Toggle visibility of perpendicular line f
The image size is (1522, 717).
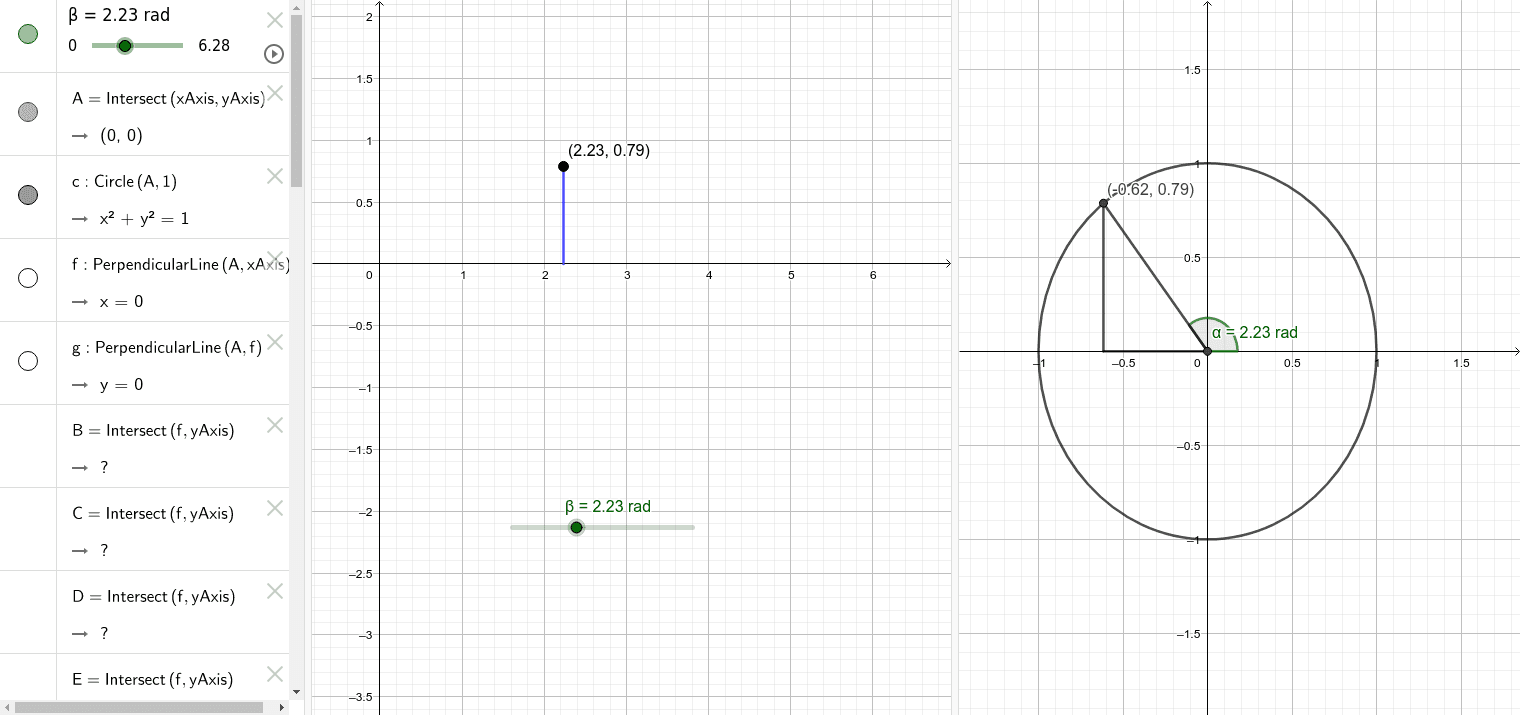[x=25, y=278]
